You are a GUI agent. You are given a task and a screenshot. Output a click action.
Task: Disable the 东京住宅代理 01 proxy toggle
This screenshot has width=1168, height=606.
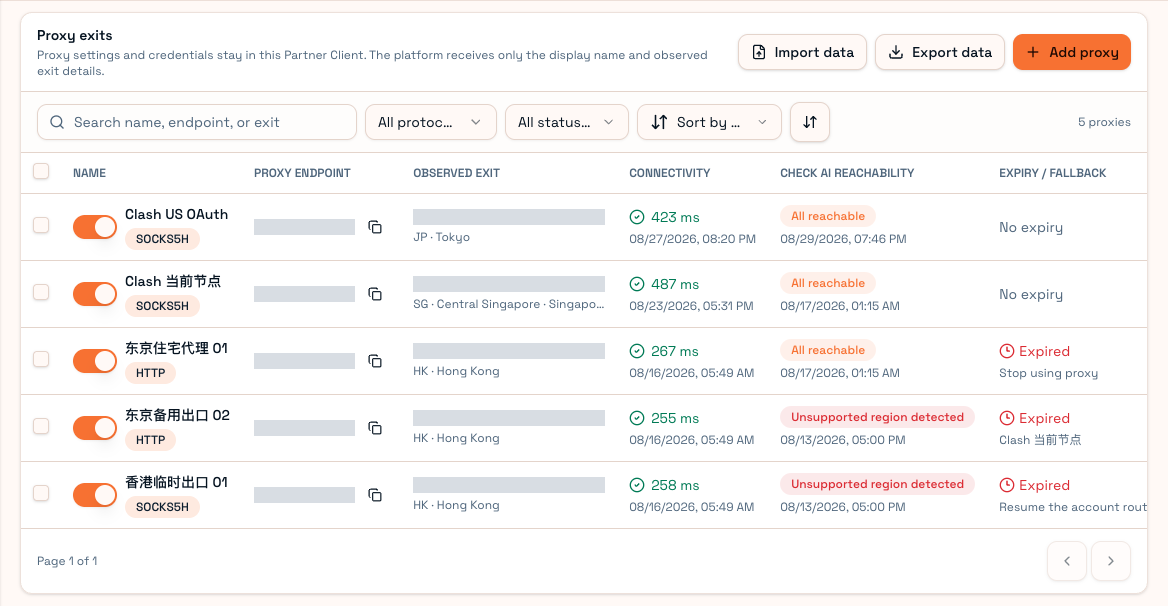pos(95,361)
